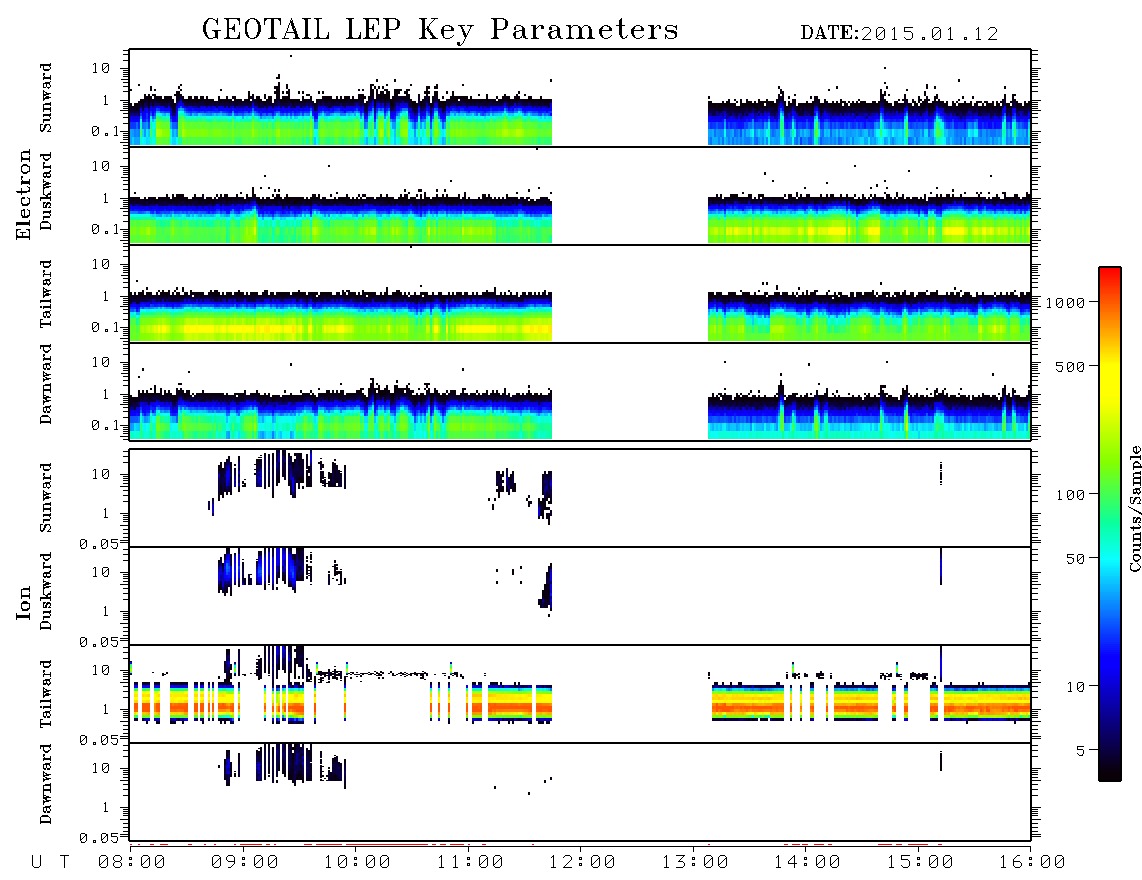Click the '1000' colorbar tick value
Viewport: 1142px width, 880px height.
(x=1066, y=303)
